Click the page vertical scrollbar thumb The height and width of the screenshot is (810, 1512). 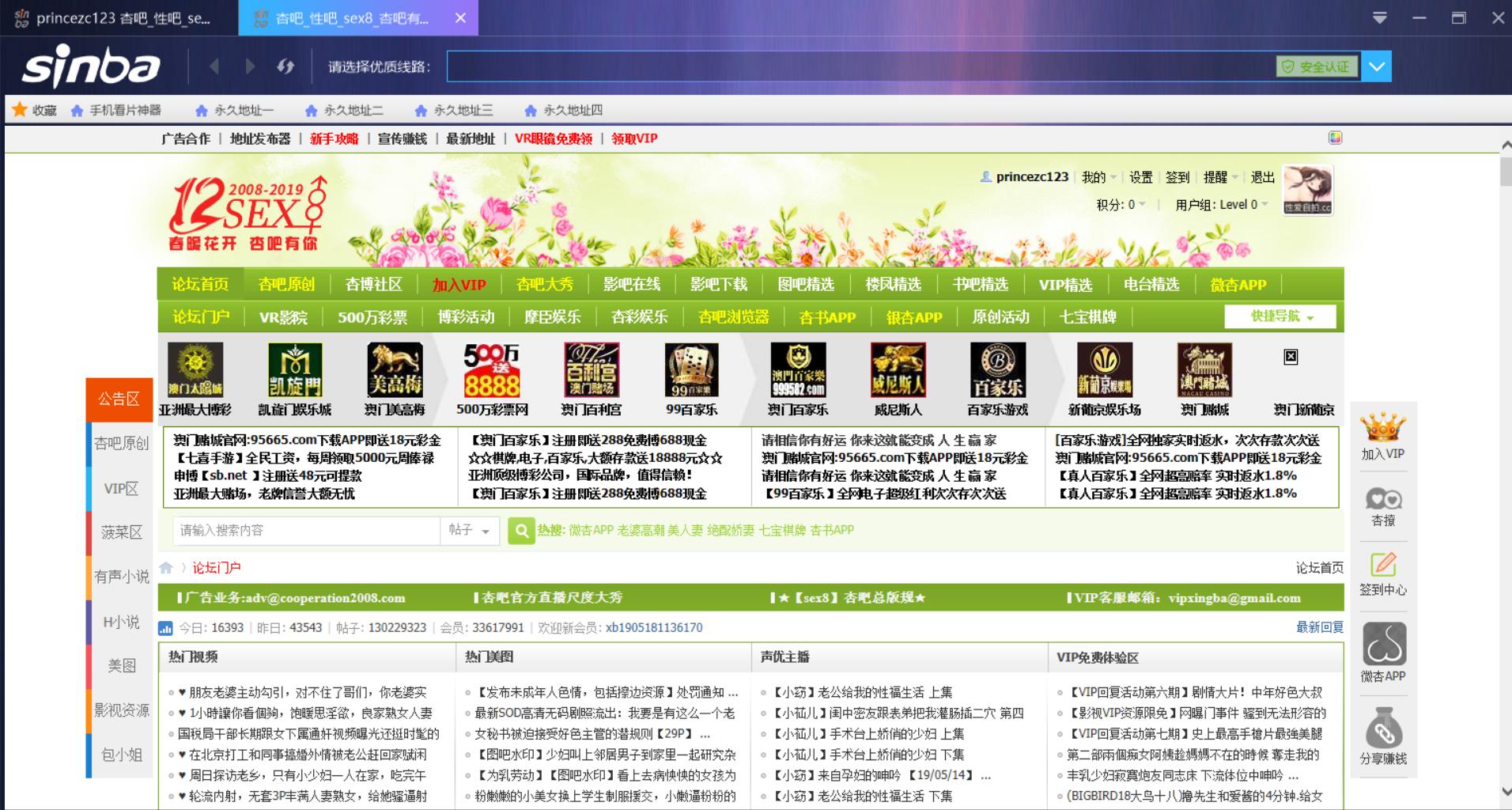(1506, 172)
